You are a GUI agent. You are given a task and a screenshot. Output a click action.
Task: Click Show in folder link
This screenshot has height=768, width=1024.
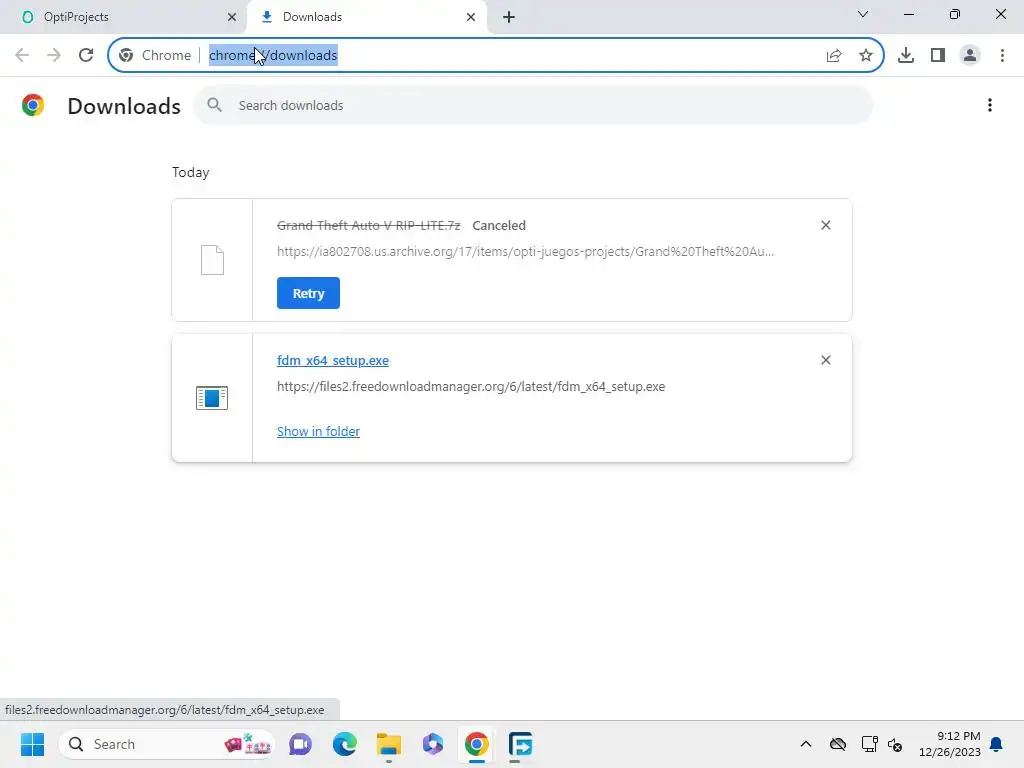pyautogui.click(x=318, y=431)
